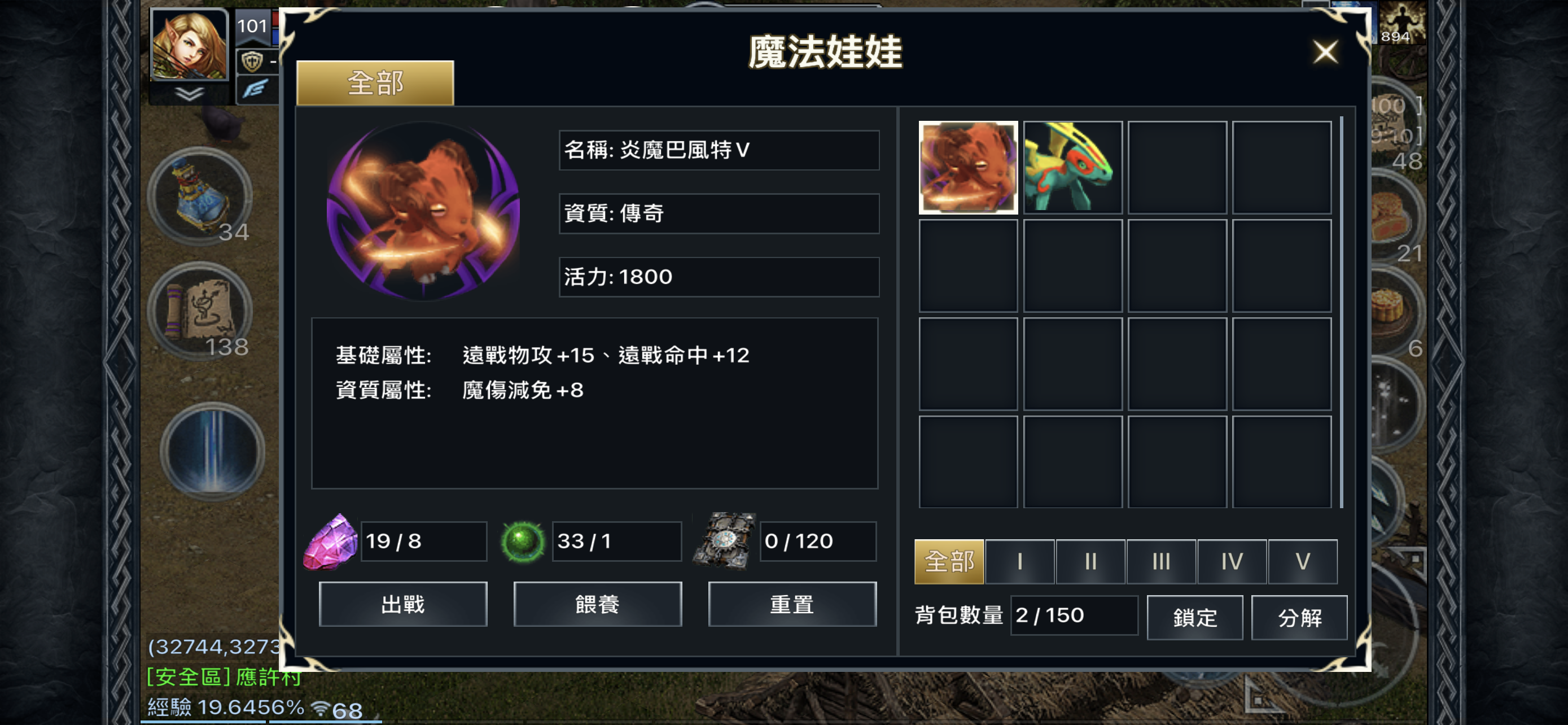
Task: Open the elf character portrait
Action: click(189, 45)
